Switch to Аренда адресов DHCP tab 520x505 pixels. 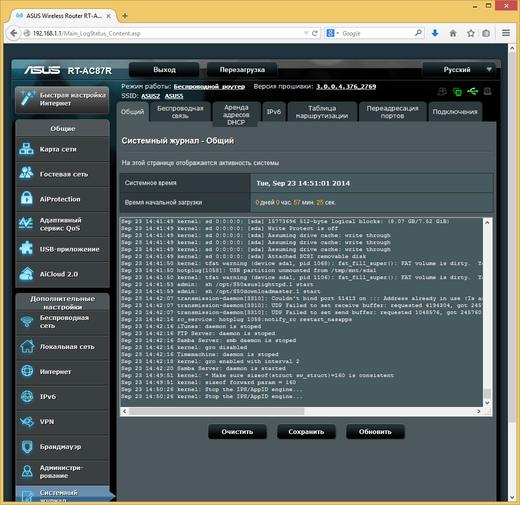[x=236, y=115]
